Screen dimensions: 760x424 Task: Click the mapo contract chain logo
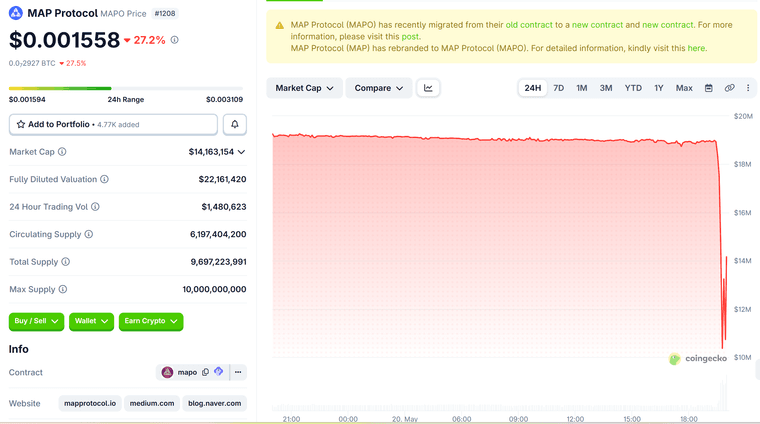(167, 372)
